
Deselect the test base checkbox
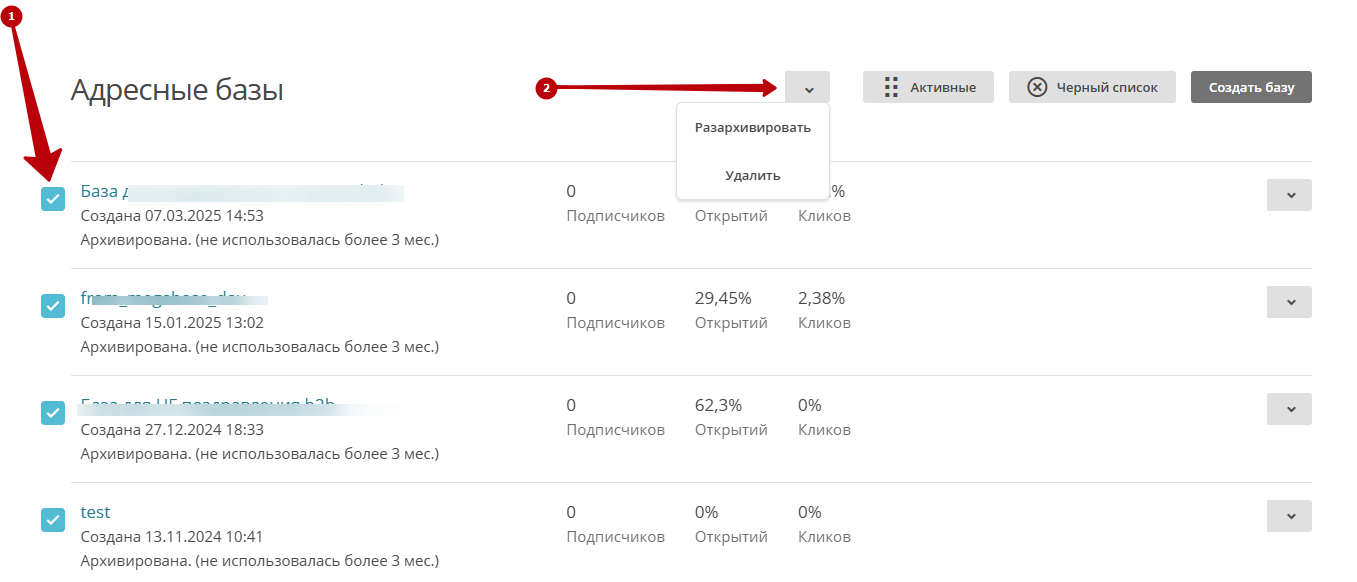tap(53, 520)
